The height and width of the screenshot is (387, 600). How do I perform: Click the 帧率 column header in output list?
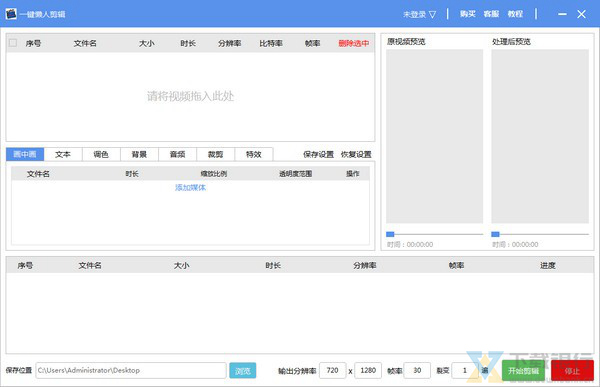pos(456,265)
